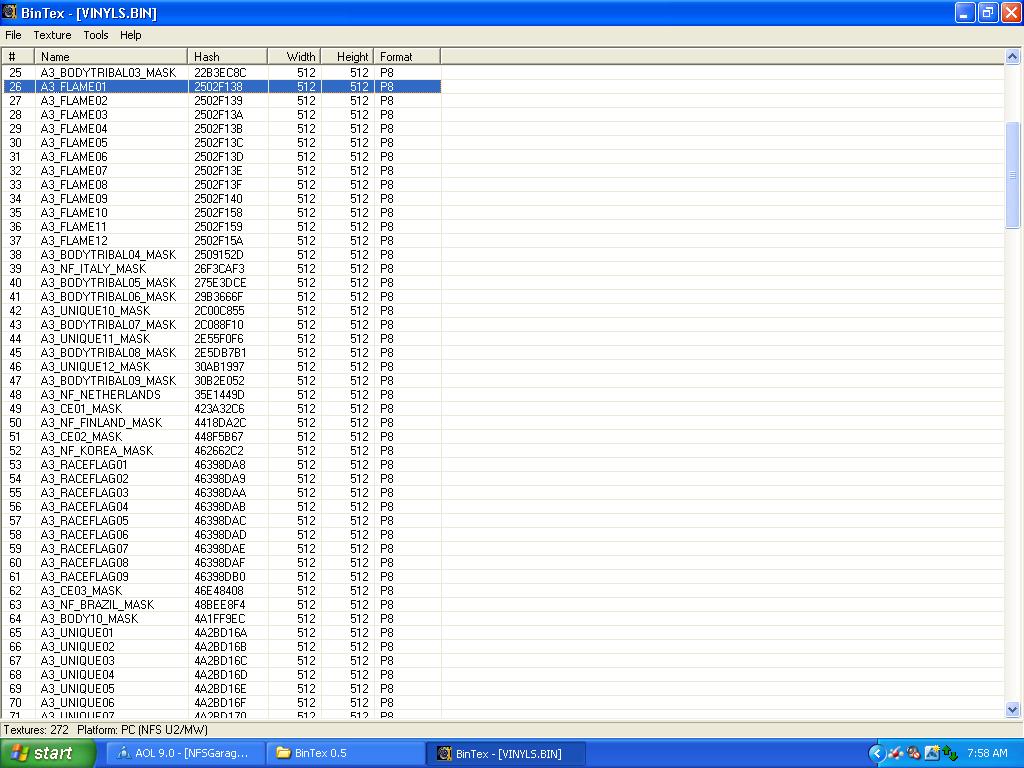Select texture A3_NF_FINLAND_MASK

tap(101, 423)
